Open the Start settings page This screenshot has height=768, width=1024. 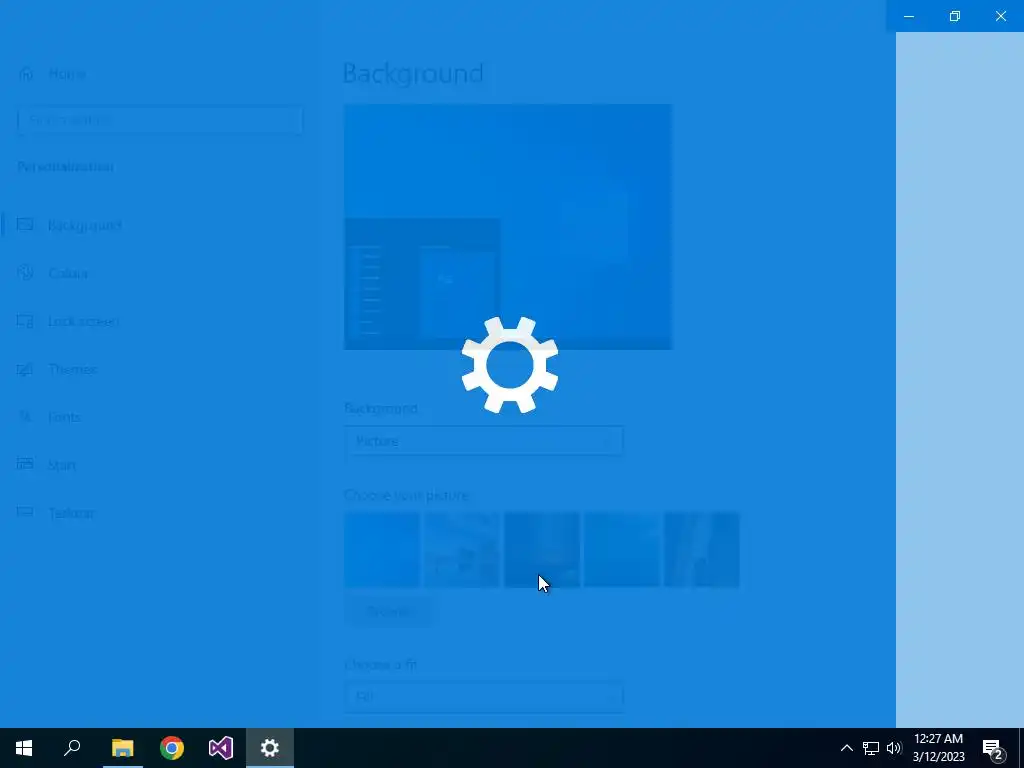coord(46,465)
